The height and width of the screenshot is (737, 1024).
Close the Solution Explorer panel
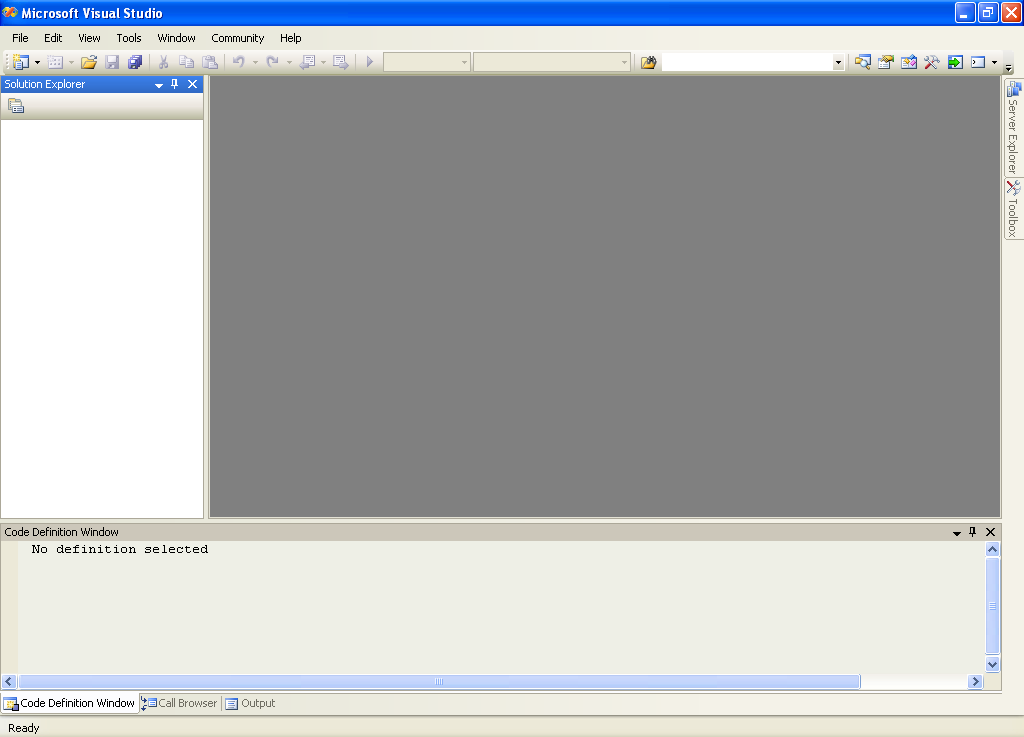[x=193, y=84]
